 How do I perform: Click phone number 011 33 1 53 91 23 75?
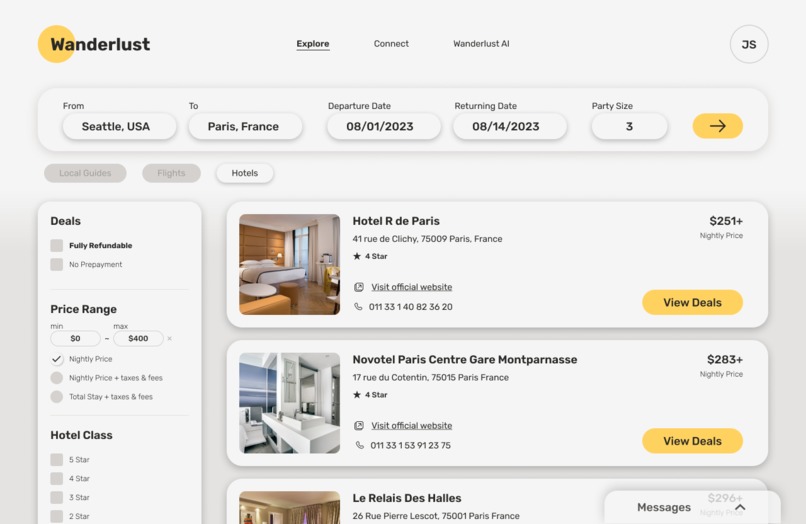[411, 445]
